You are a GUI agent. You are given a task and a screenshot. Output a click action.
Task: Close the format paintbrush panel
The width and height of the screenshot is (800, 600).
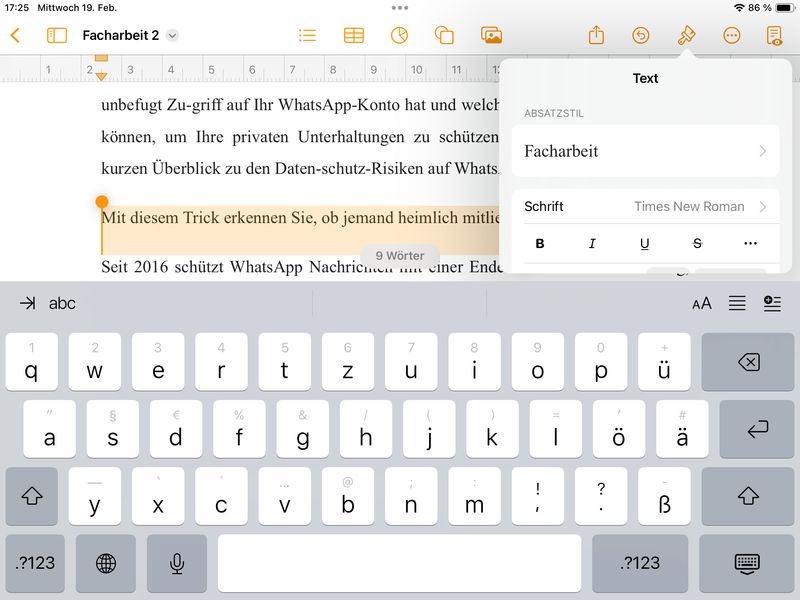pyautogui.click(x=686, y=35)
